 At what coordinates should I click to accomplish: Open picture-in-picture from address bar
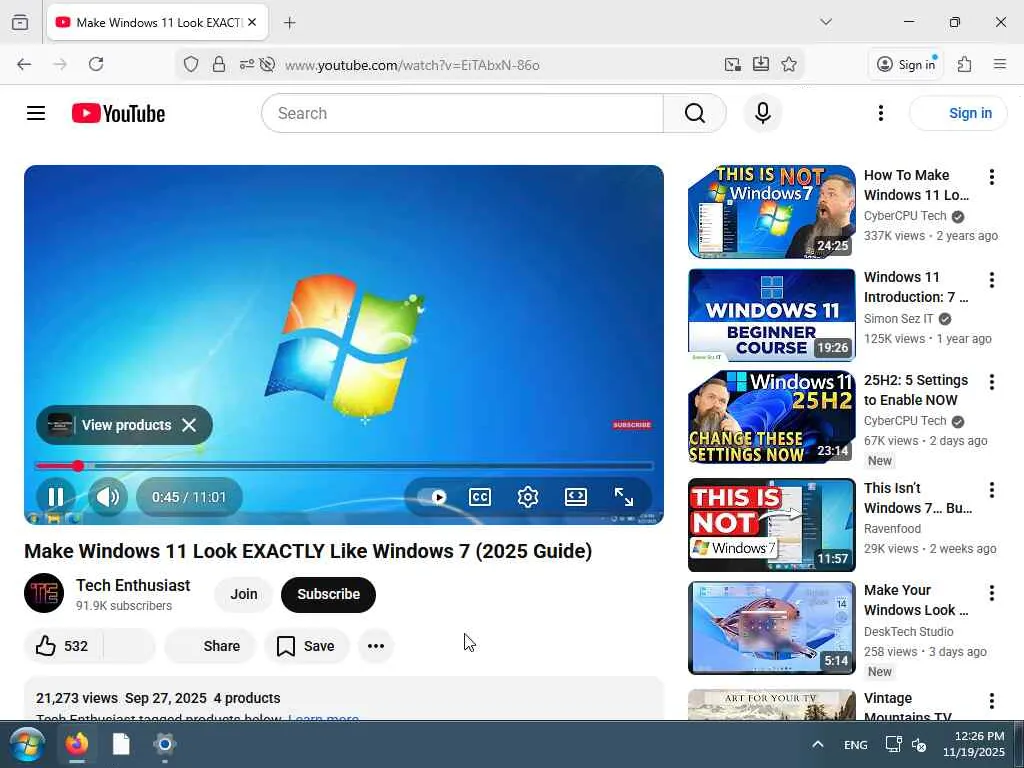coord(732,64)
